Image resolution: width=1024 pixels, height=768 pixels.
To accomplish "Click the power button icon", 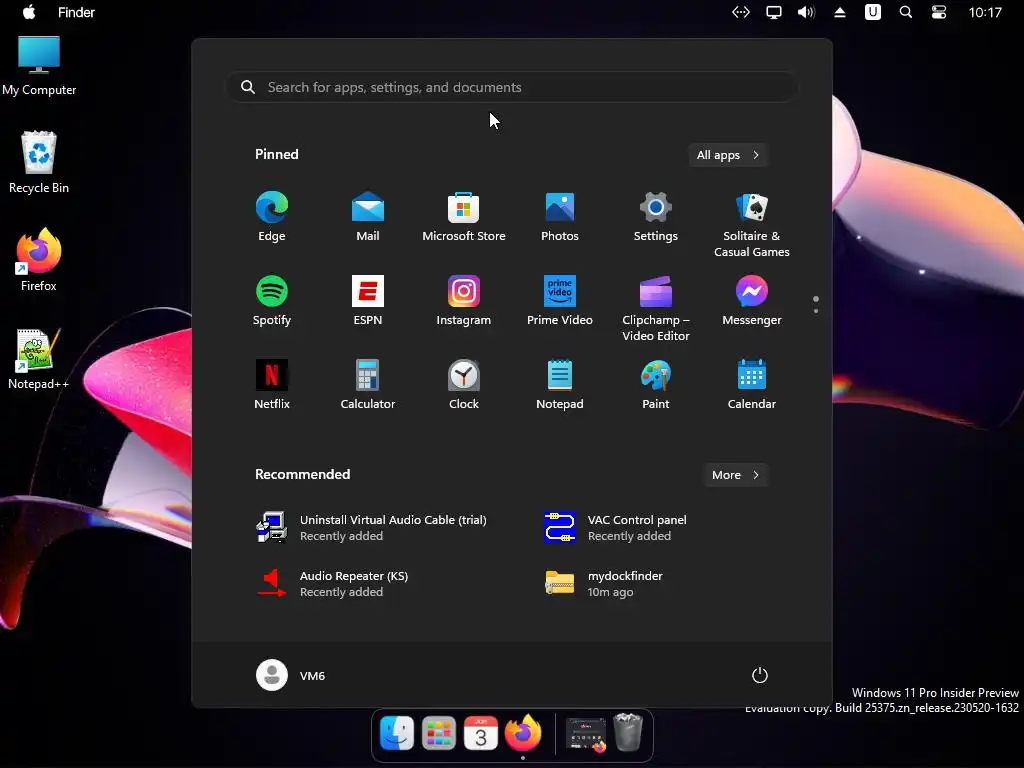I will click(x=760, y=675).
